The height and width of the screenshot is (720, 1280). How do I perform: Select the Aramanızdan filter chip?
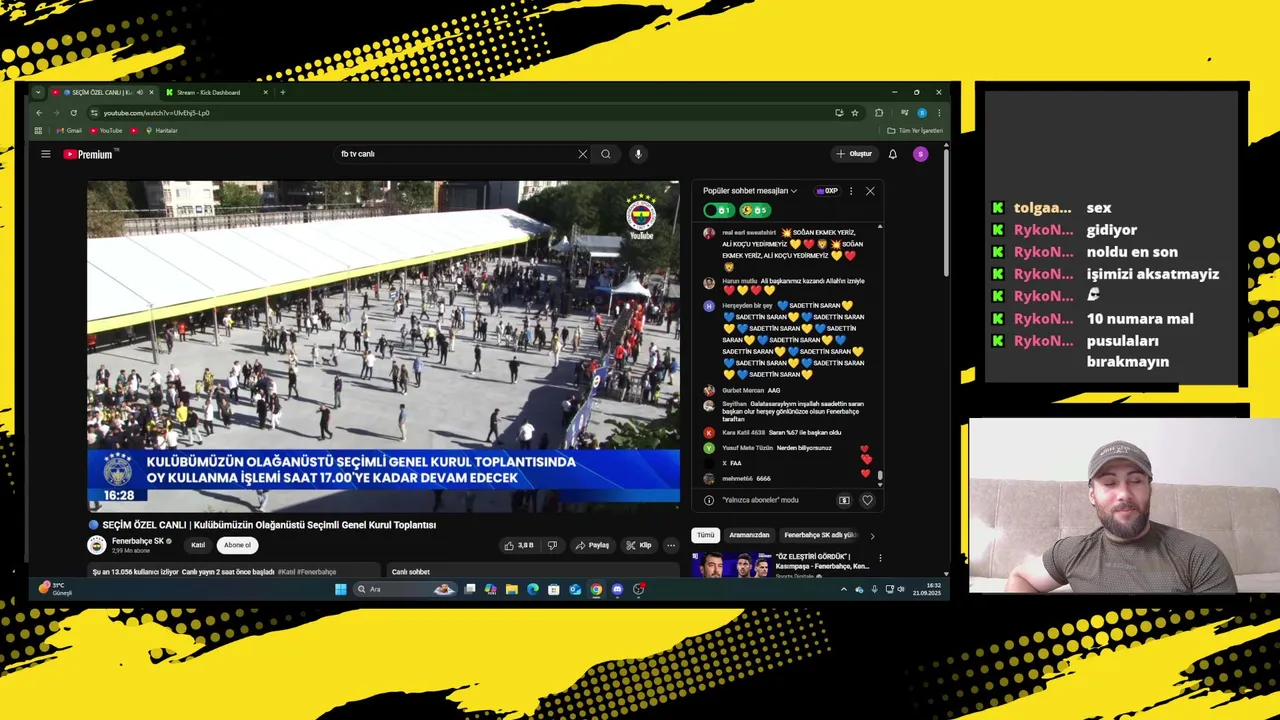click(749, 535)
